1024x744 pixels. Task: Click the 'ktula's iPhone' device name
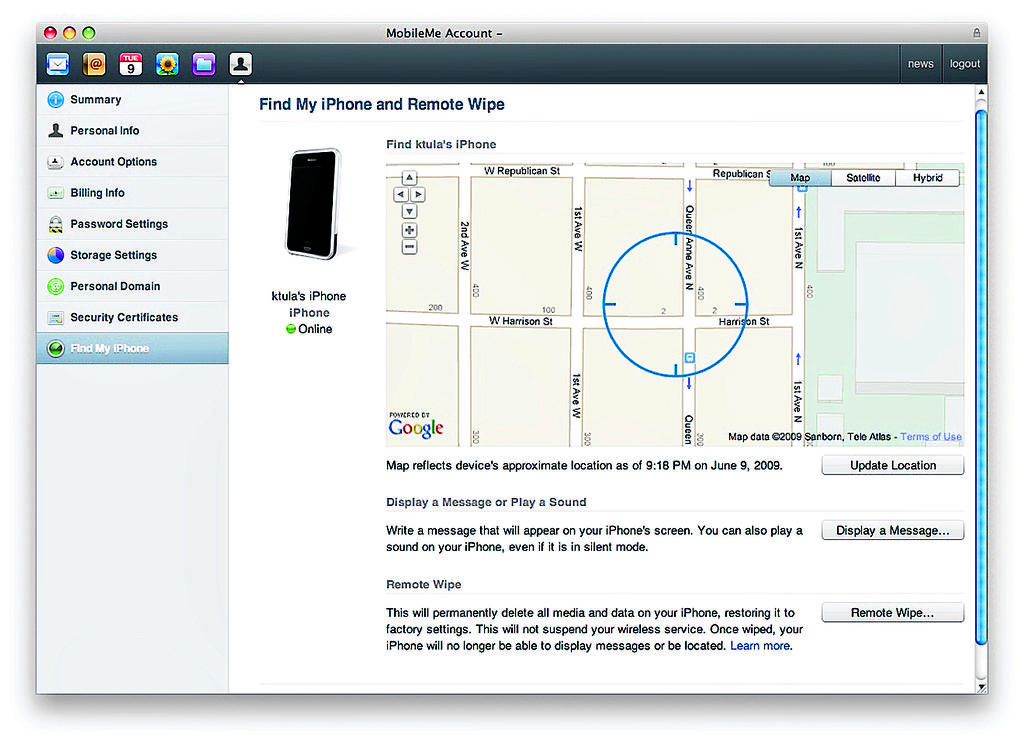(x=309, y=296)
